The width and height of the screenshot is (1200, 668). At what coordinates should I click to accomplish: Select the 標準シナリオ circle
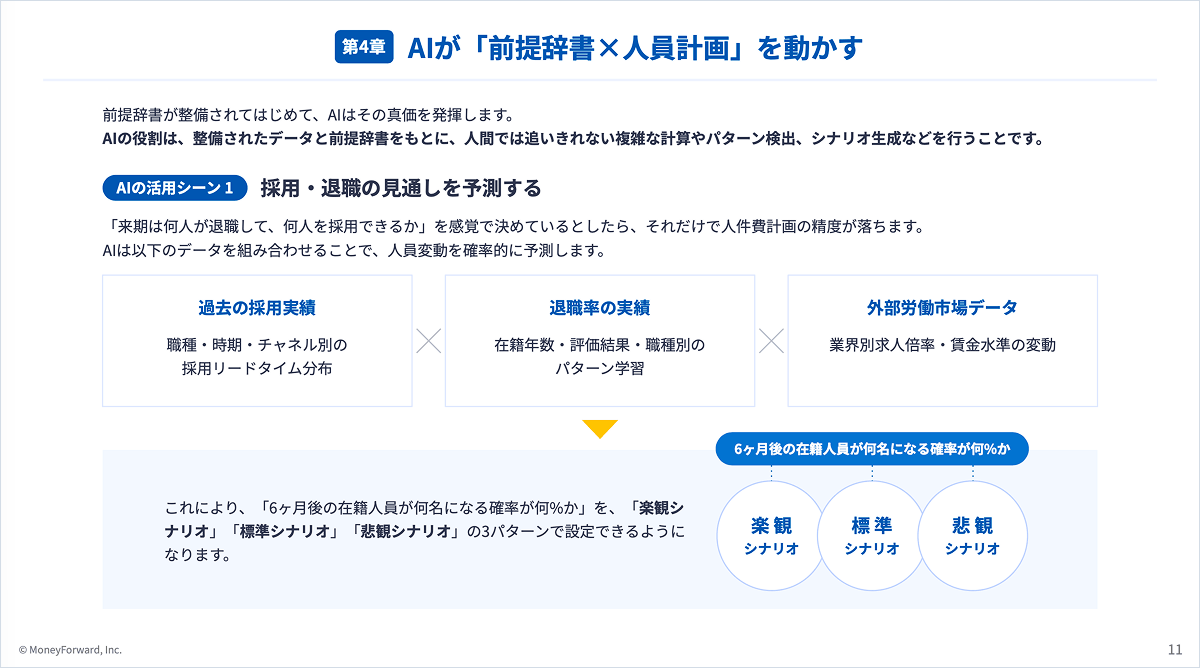[871, 536]
